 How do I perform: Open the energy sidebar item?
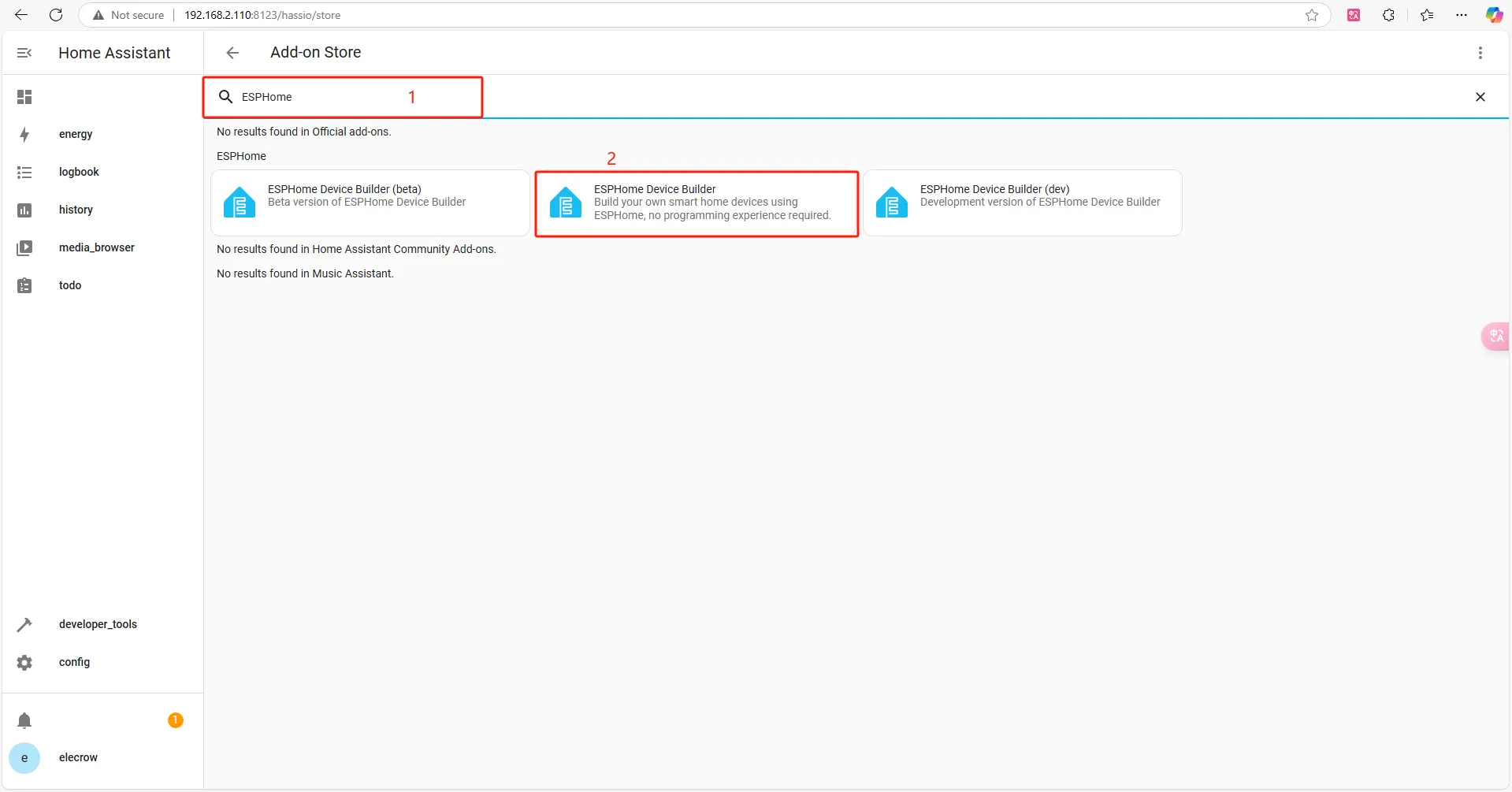click(102, 135)
